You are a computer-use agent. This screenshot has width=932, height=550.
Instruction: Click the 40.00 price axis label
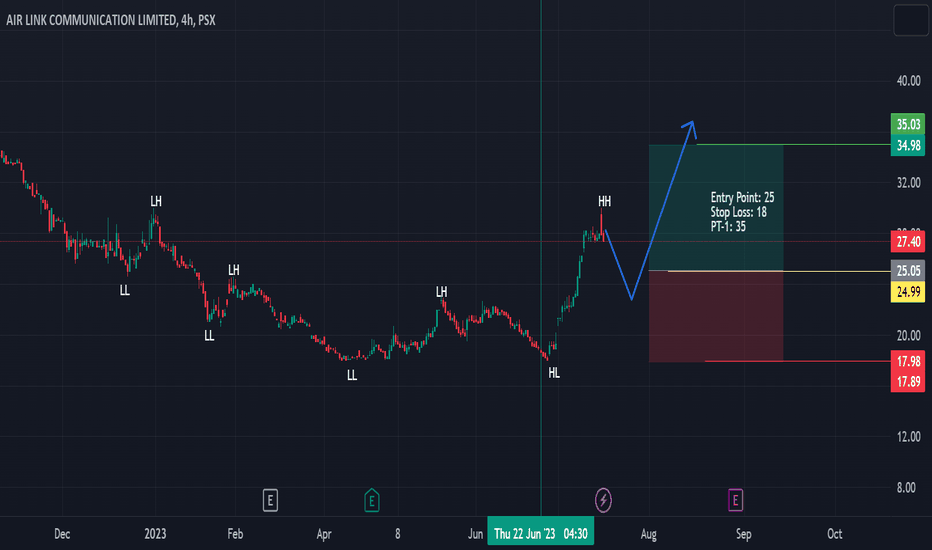[908, 81]
